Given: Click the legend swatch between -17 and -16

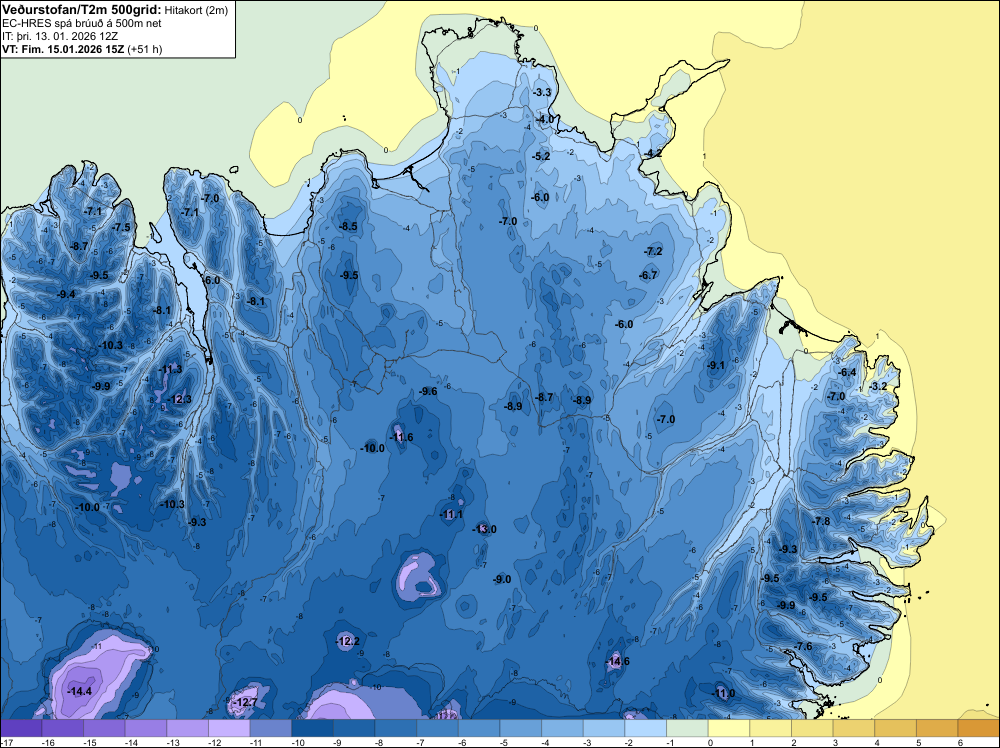Looking at the screenshot, I should point(21,728).
